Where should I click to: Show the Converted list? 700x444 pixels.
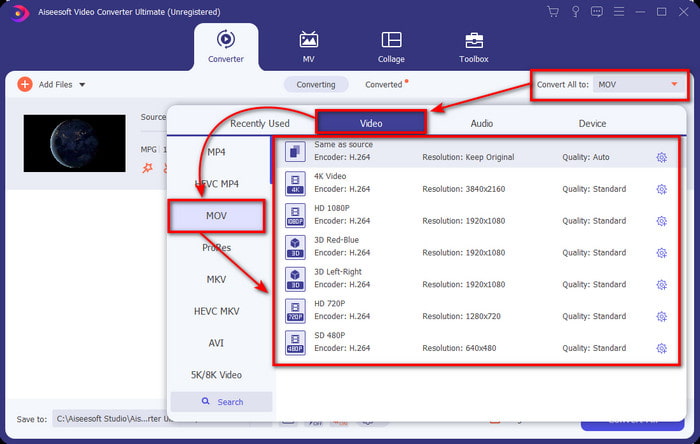[x=384, y=84]
